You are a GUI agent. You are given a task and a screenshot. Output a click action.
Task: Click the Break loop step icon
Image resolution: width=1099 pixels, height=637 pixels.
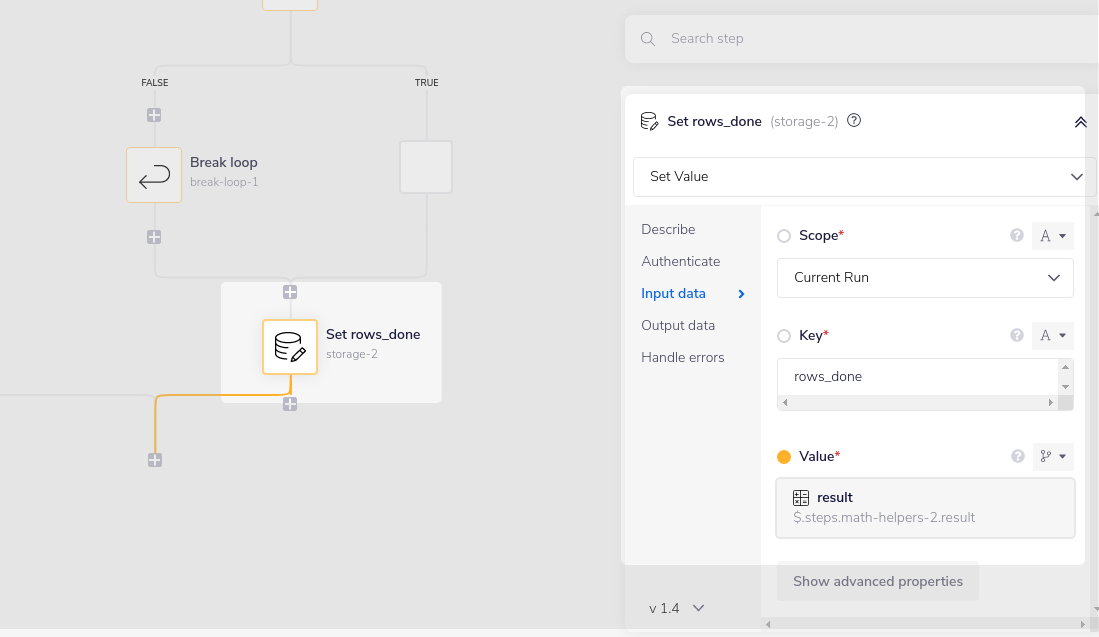[154, 175]
